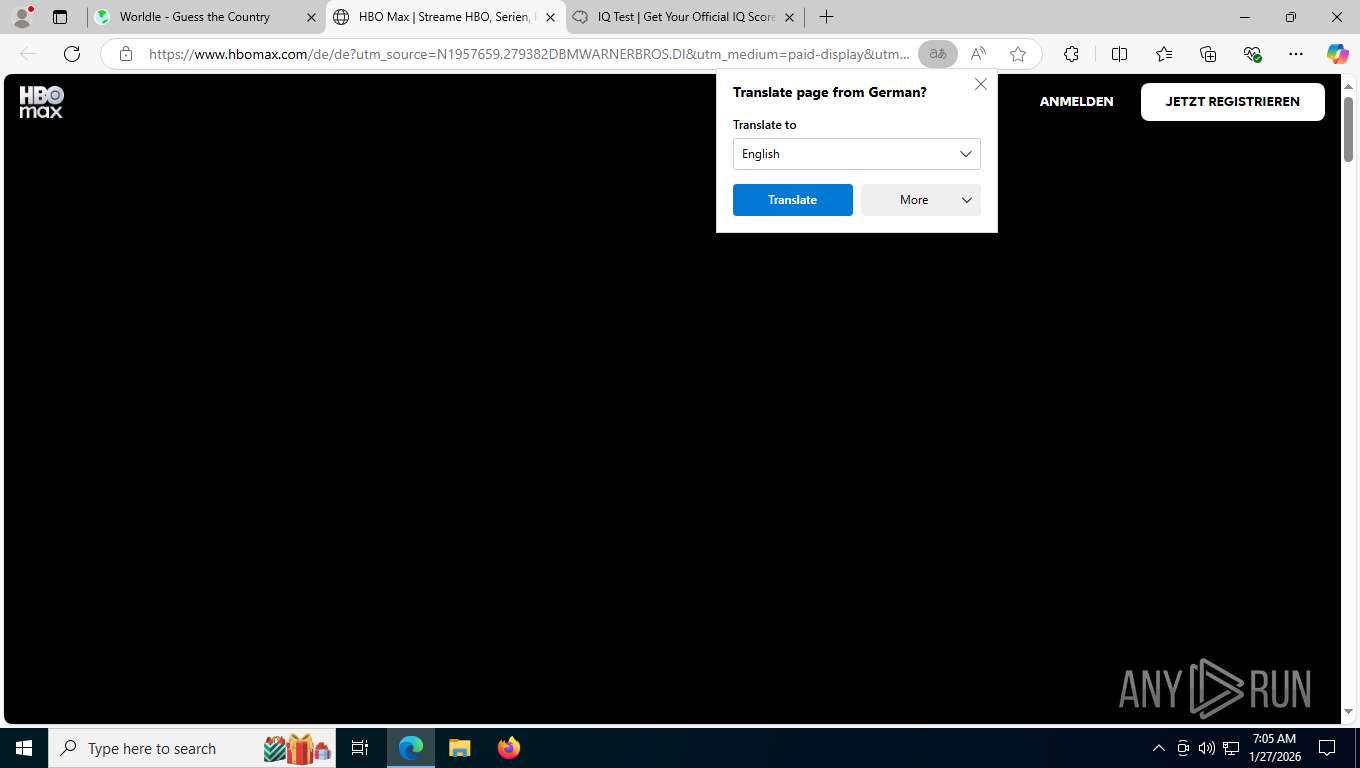Image resolution: width=1360 pixels, height=768 pixels.
Task: Open Read Aloud from address bar
Action: click(978, 54)
